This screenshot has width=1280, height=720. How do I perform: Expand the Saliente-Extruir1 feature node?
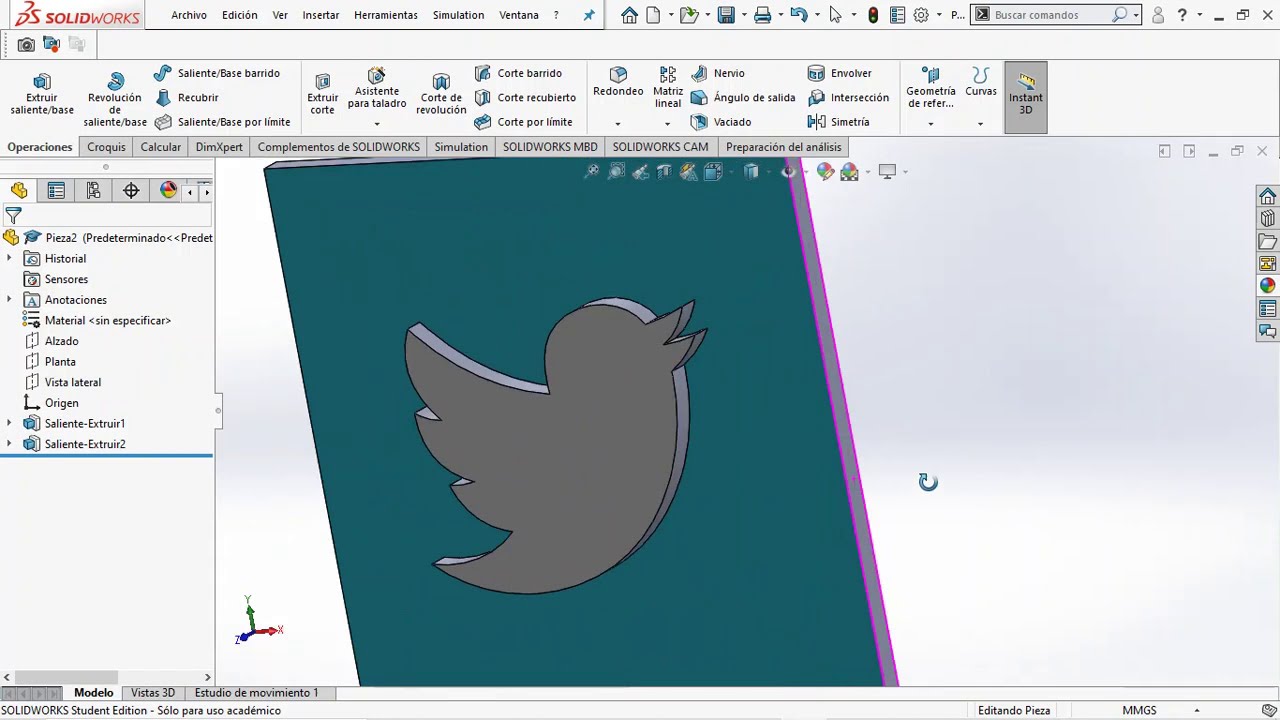coord(9,423)
